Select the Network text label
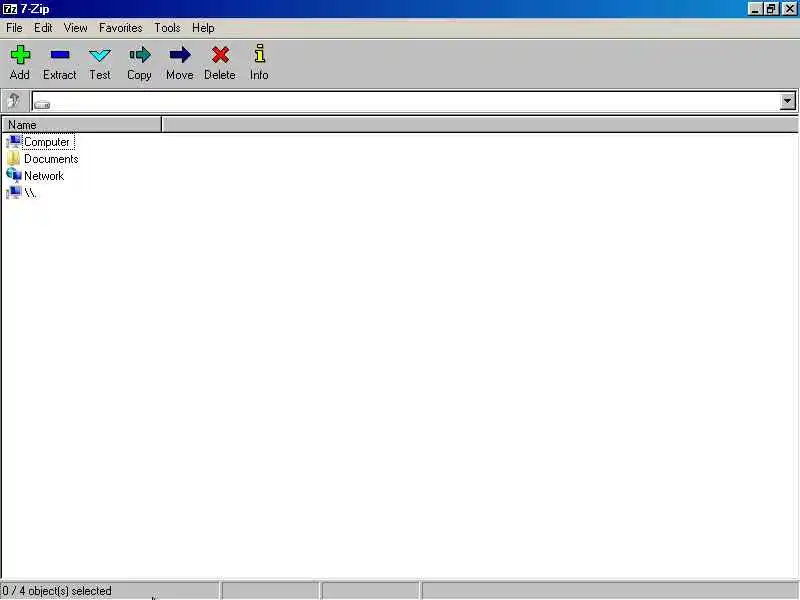This screenshot has width=800, height=600. 44,176
